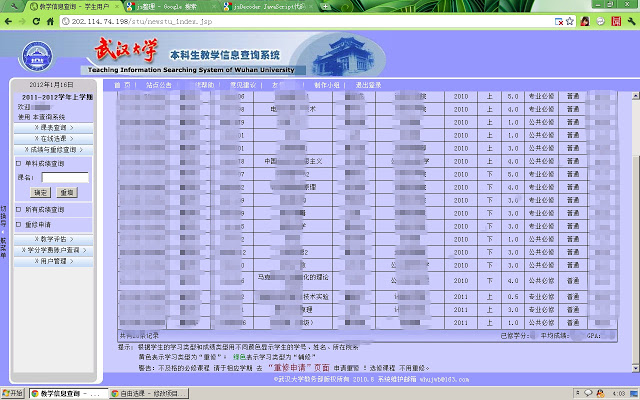The height and width of the screenshot is (400, 640).
Task: Open 站点公告 in the top navigation
Action: (160, 86)
